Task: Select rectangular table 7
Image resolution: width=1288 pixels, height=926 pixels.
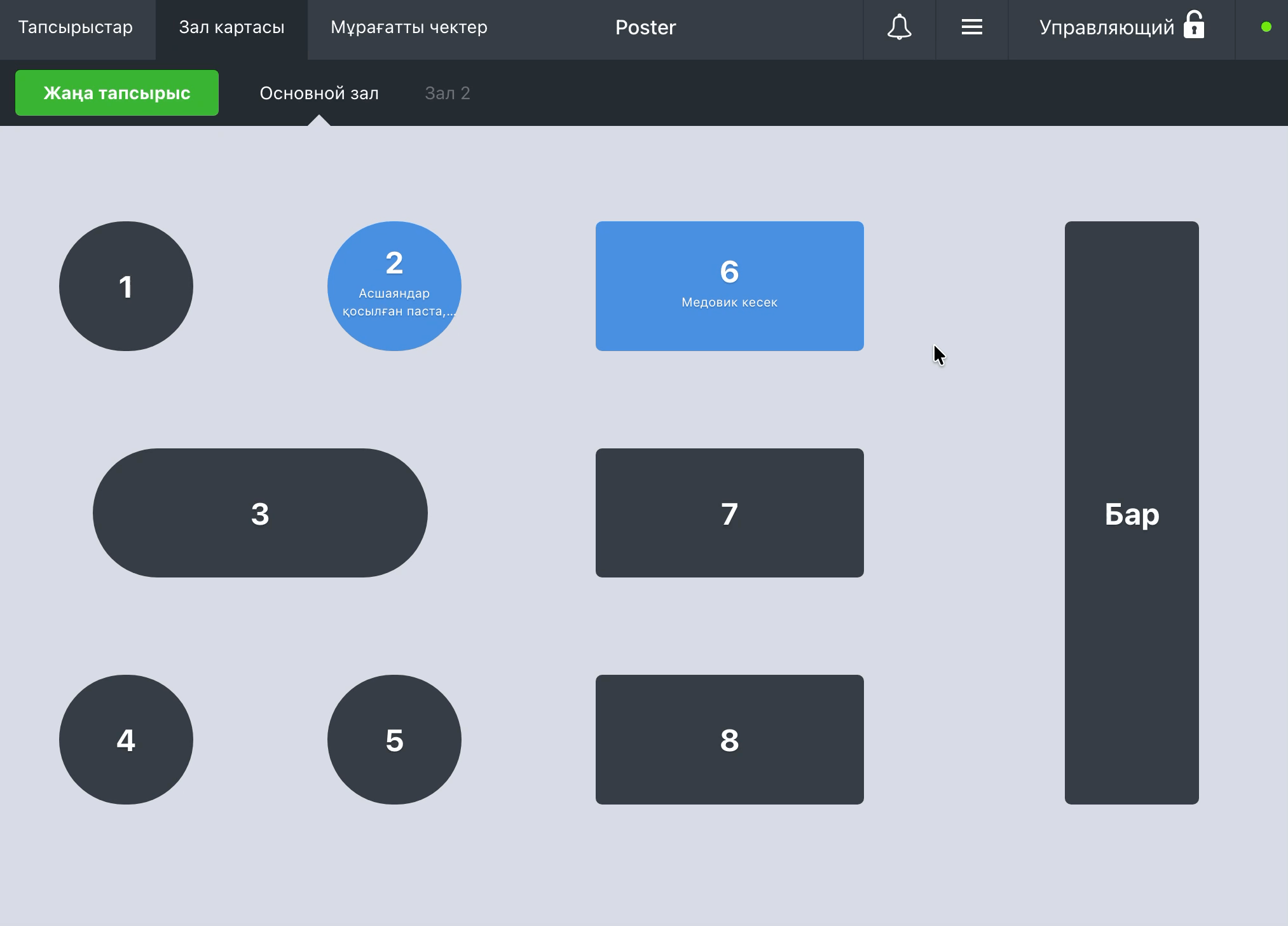Action: (729, 513)
